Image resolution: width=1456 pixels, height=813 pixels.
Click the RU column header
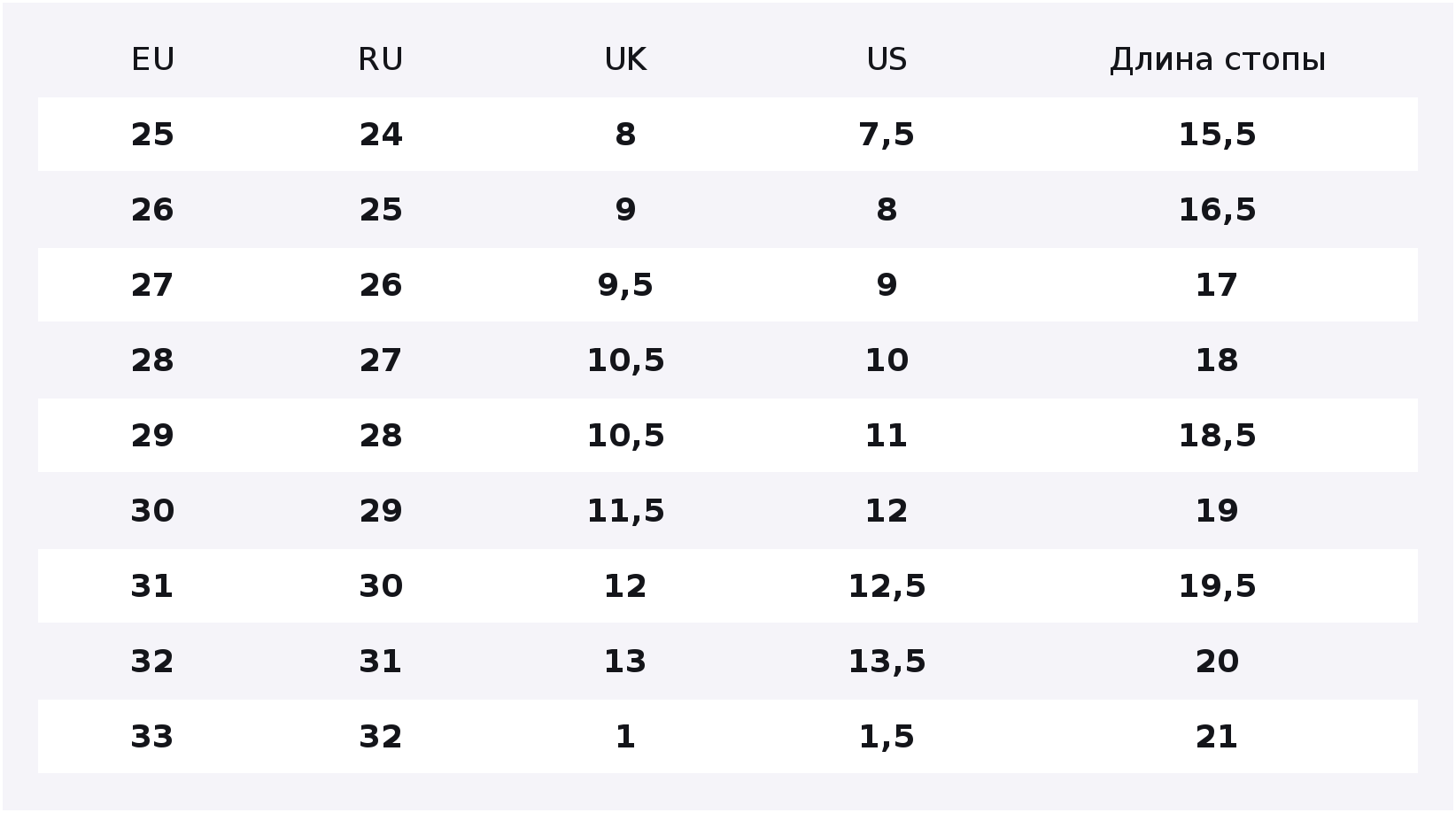pyautogui.click(x=381, y=59)
